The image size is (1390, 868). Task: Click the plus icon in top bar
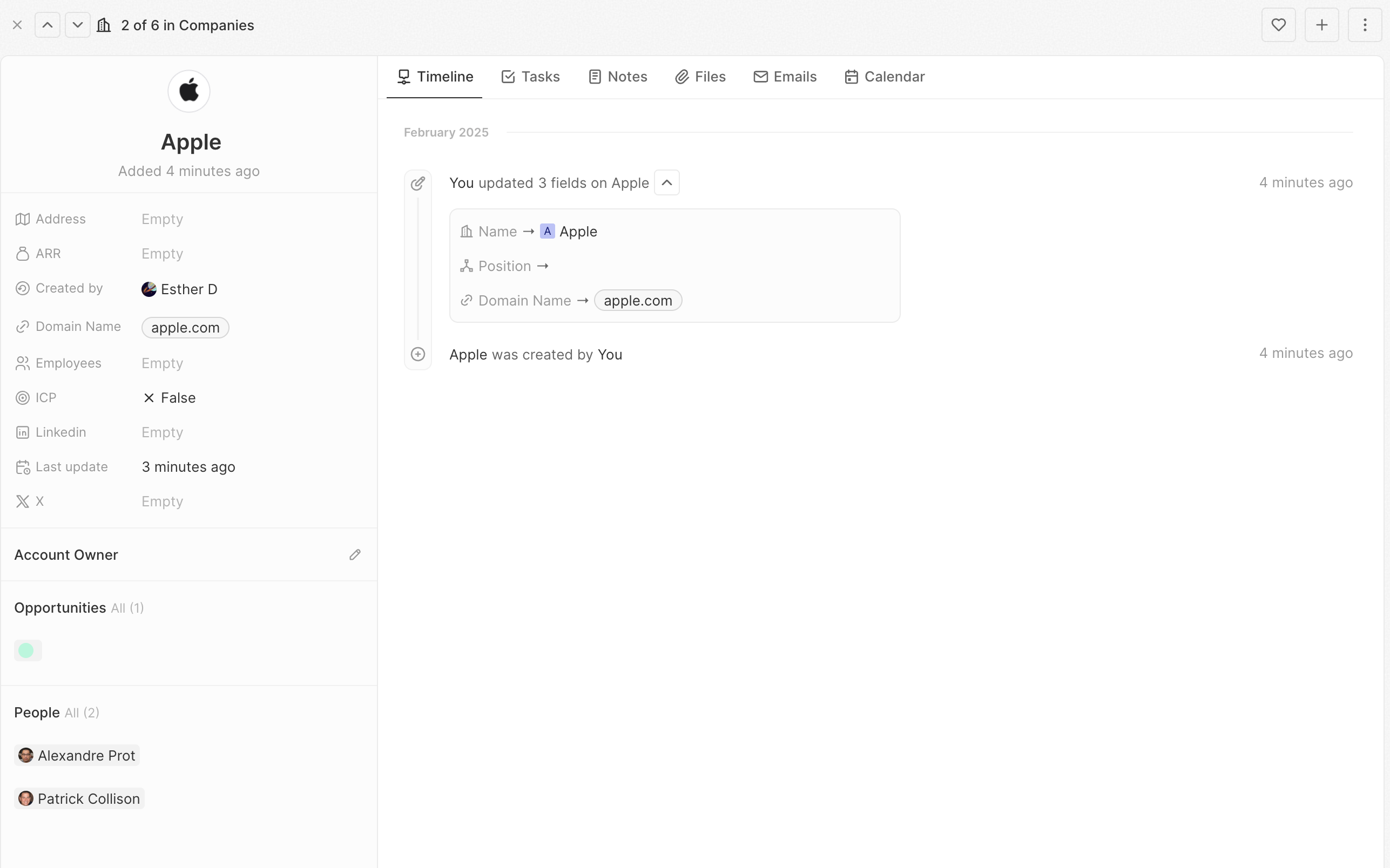coord(1321,25)
